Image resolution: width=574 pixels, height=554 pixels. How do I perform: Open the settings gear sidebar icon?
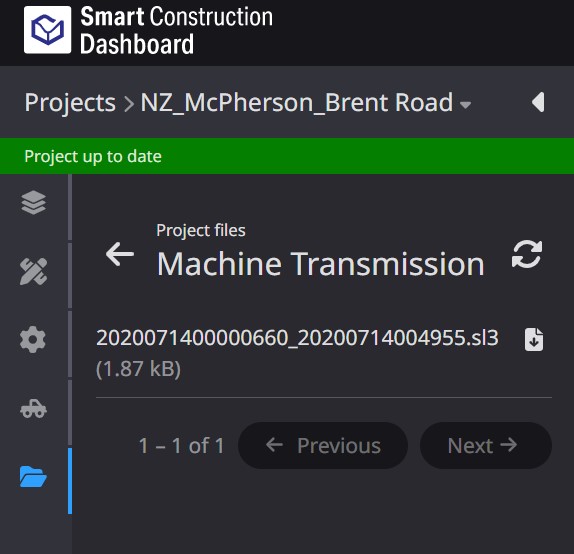click(x=33, y=339)
